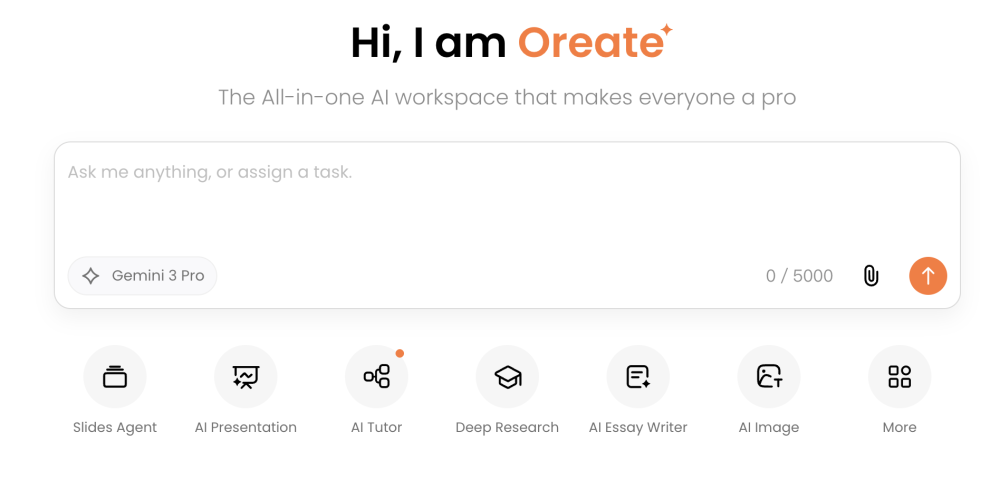Viewport: 1000px width, 480px height.
Task: Open the AI Tutor icon
Action: point(376,377)
